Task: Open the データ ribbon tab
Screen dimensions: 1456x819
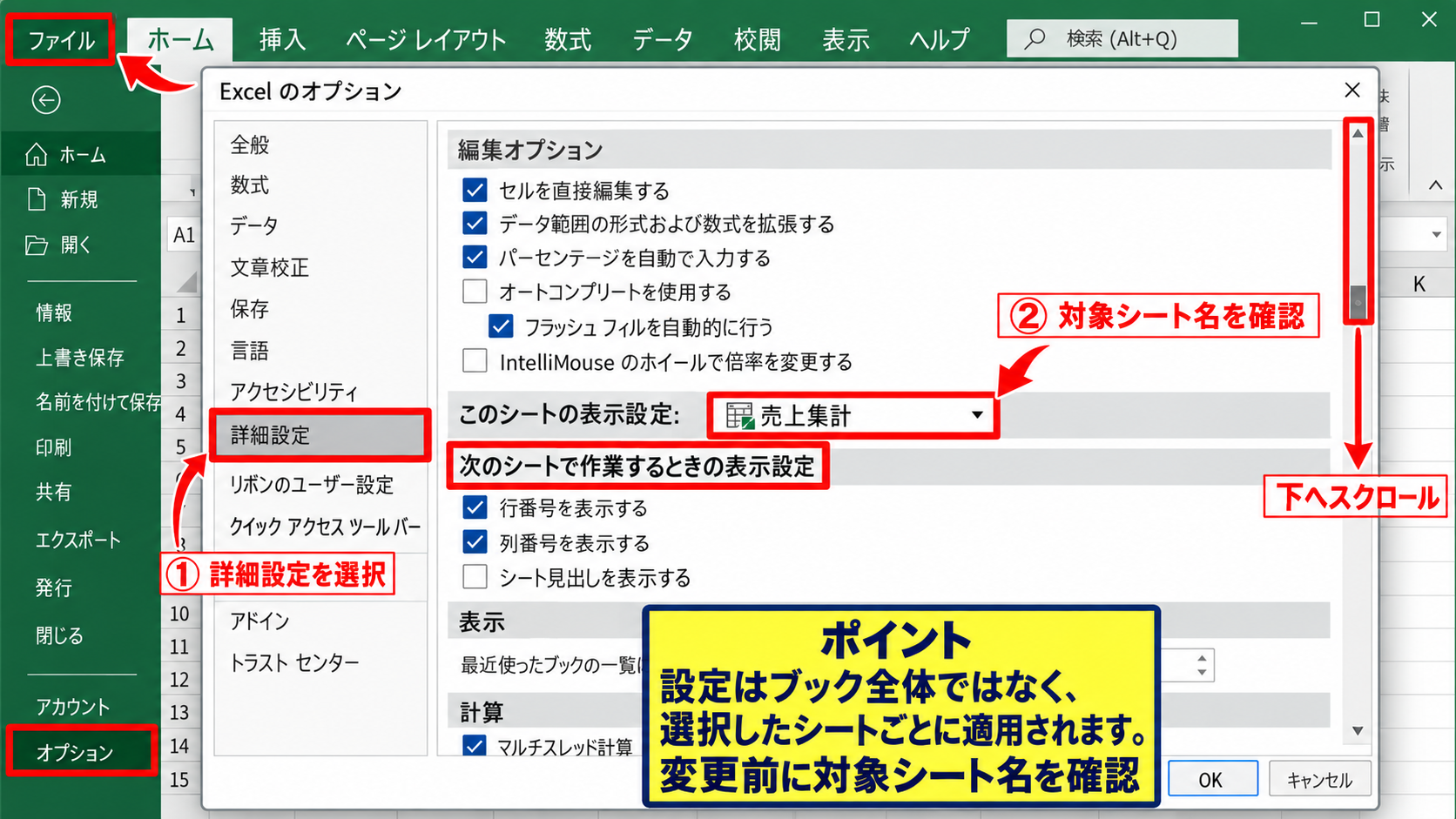Action: point(663,39)
